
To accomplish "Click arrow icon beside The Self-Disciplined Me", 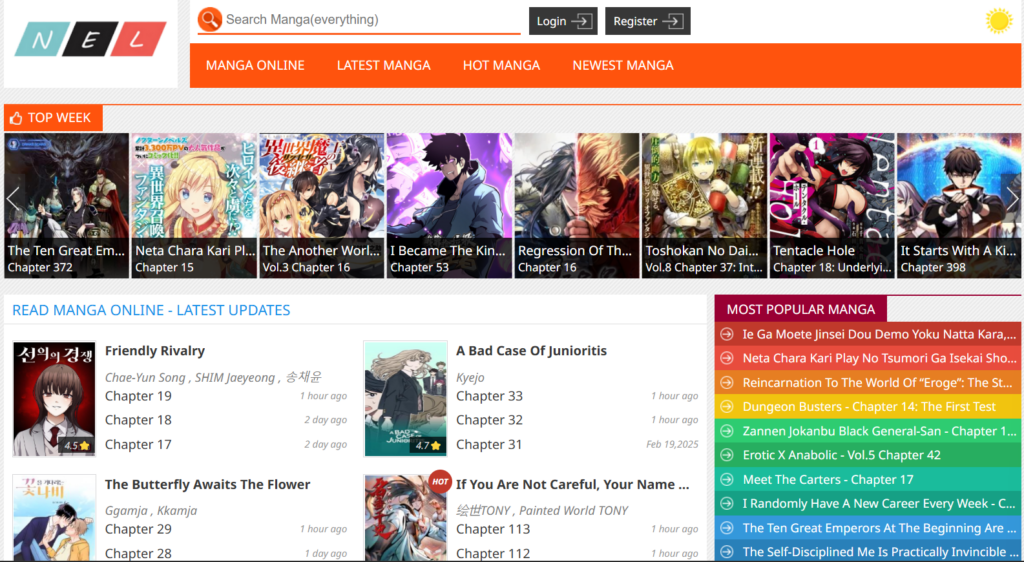I will click(x=726, y=552).
